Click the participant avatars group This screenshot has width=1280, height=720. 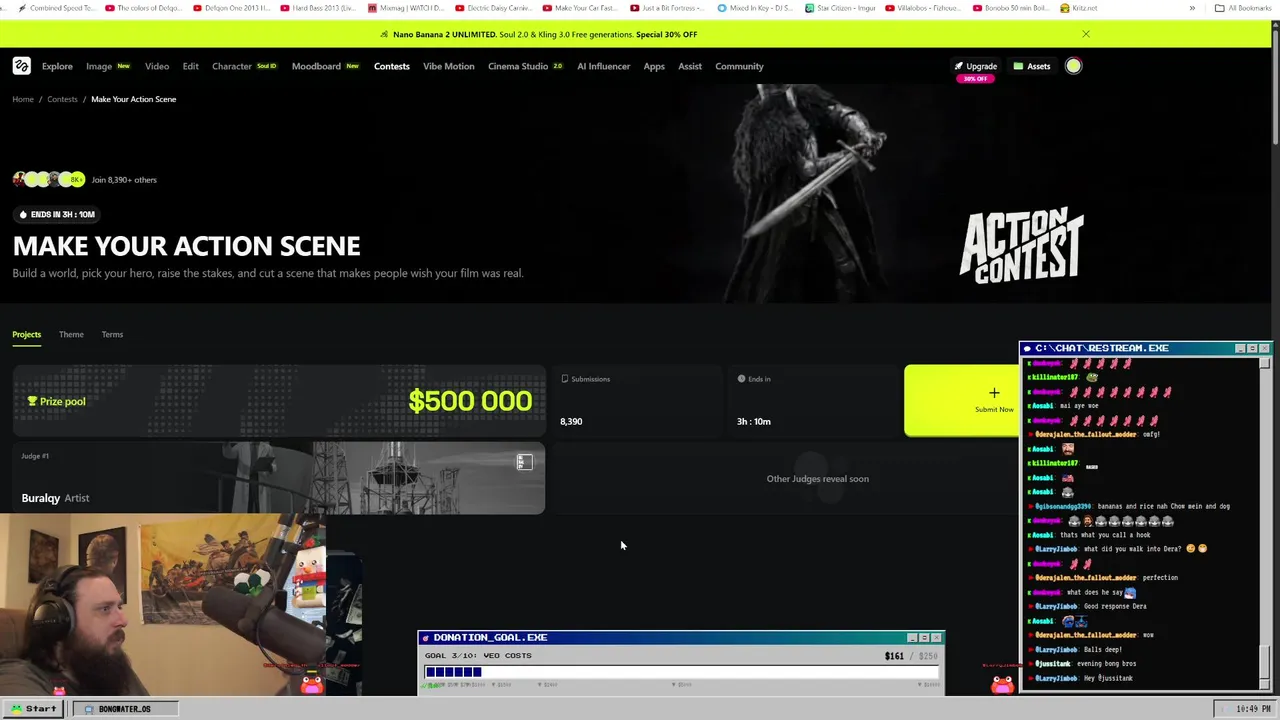tap(48, 179)
